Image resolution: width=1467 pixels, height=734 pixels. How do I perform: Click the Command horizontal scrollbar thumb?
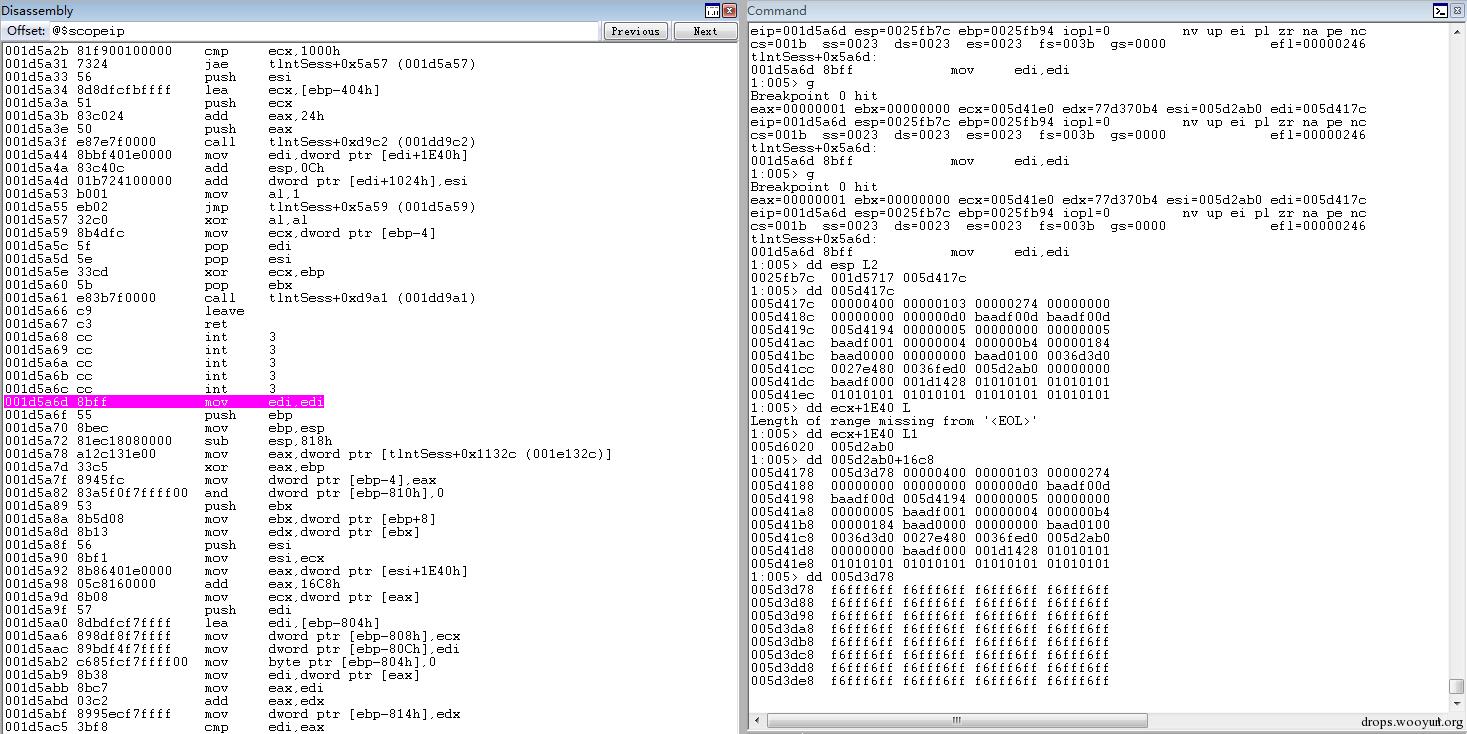(x=955, y=720)
